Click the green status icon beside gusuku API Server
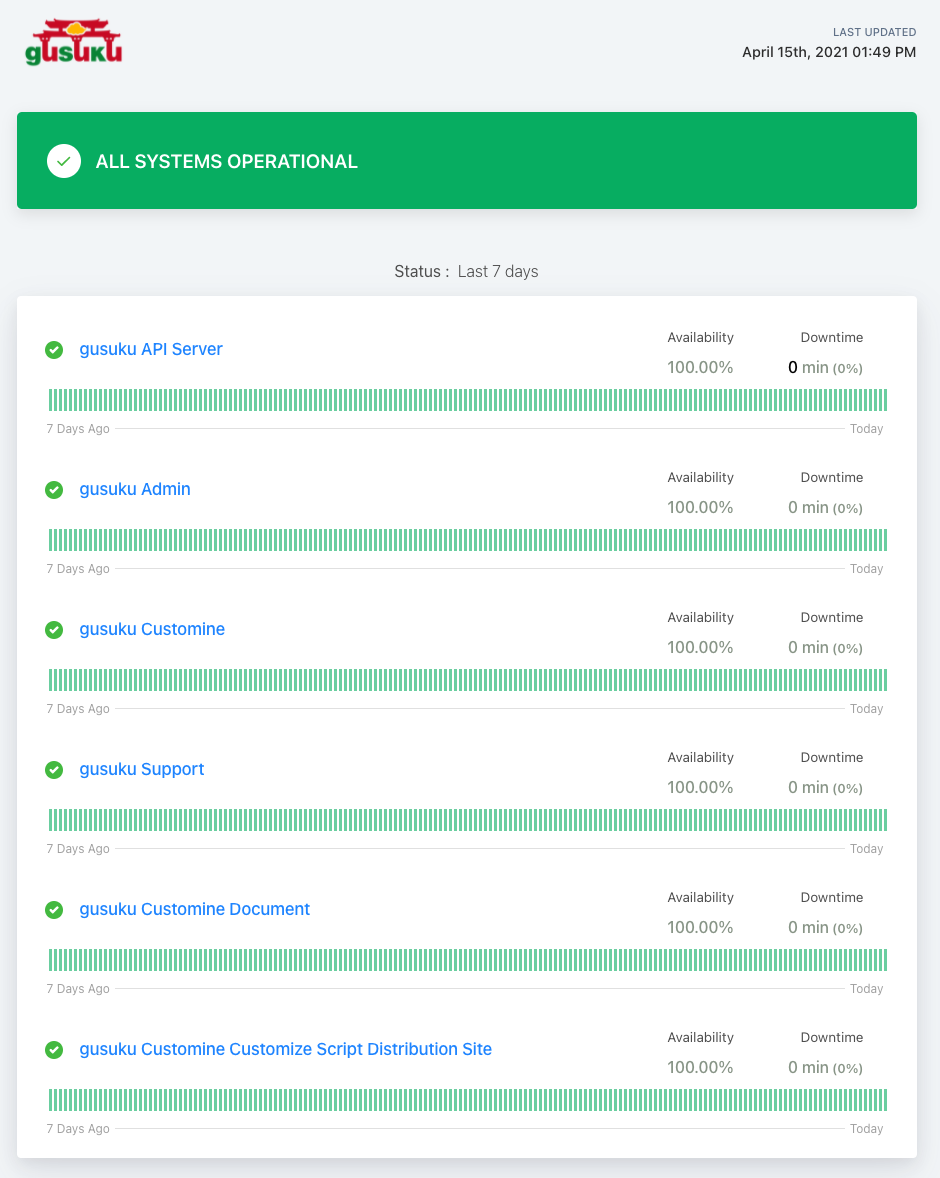The image size is (940, 1178). (54, 350)
